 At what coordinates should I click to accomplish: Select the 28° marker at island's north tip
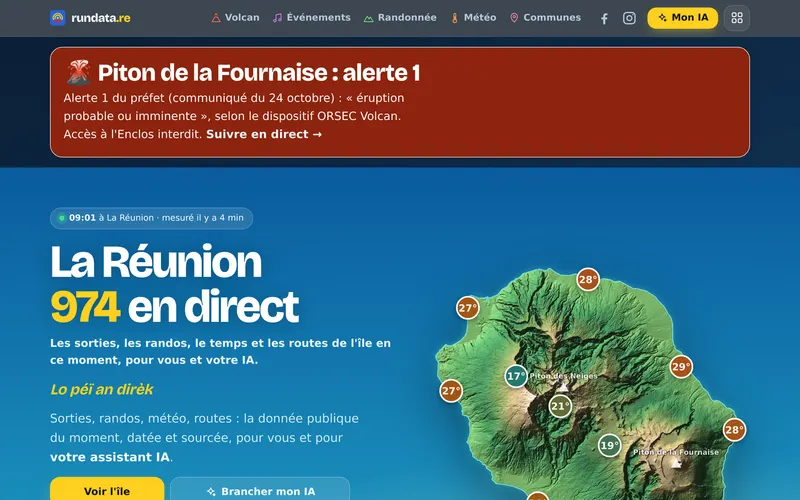[588, 280]
